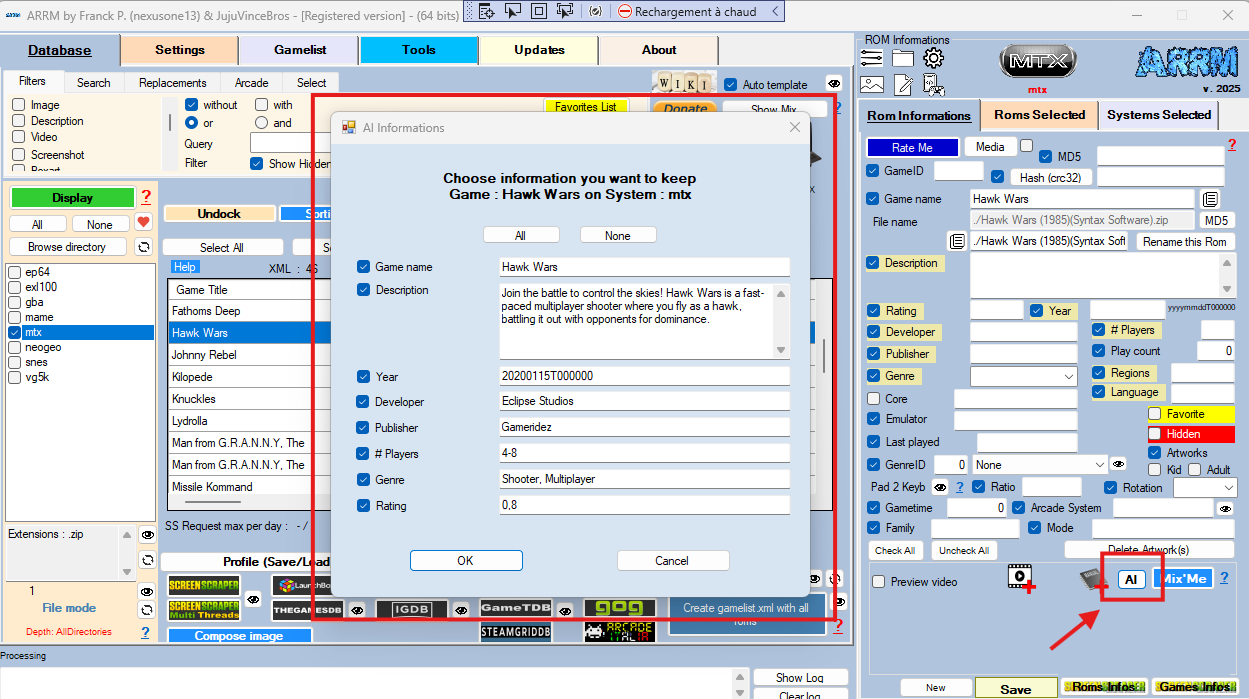The width and height of the screenshot is (1249, 699).
Task: Switch to the Roms Selected tab
Action: 1039,115
